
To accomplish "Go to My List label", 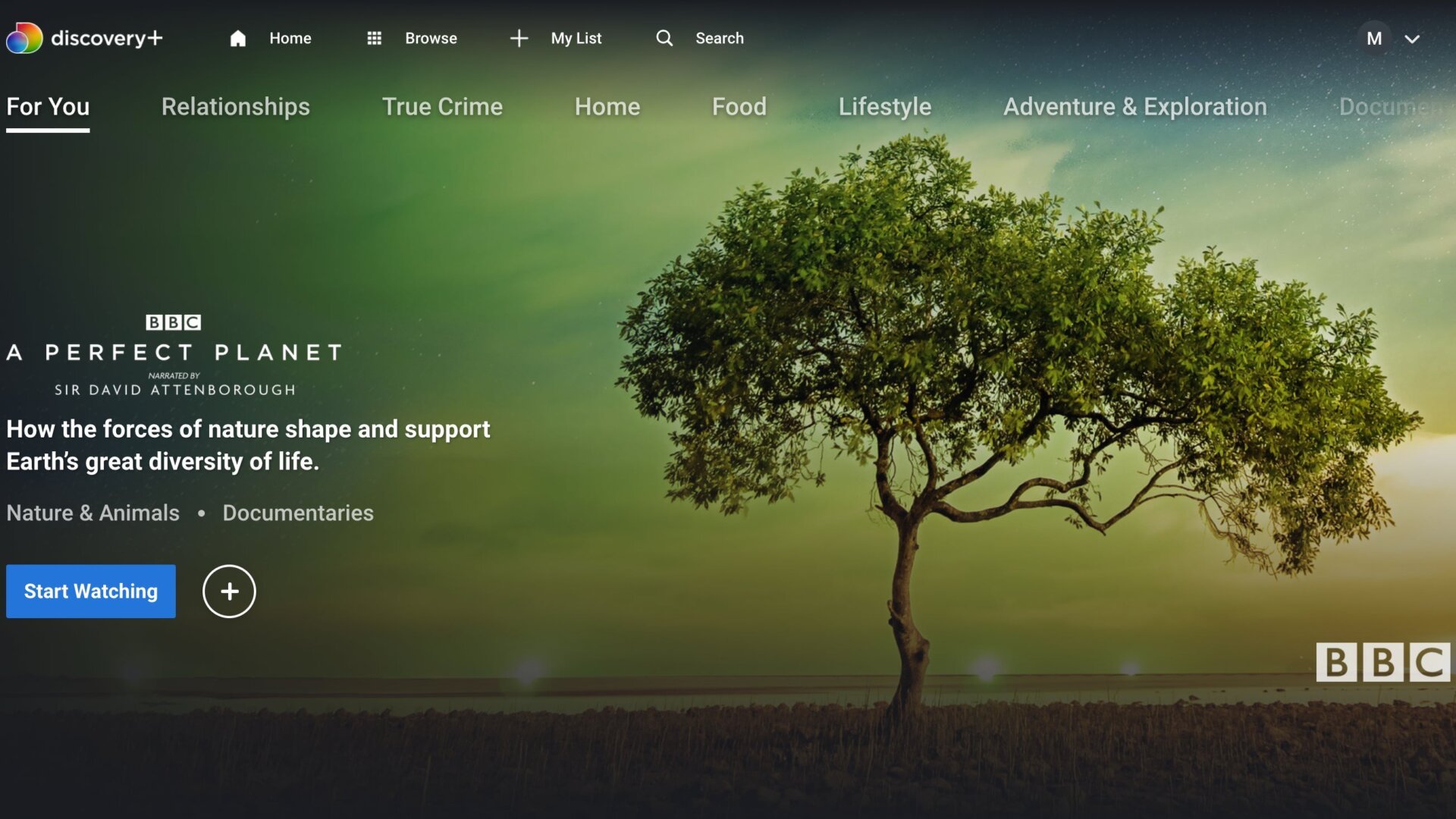I will click(576, 38).
